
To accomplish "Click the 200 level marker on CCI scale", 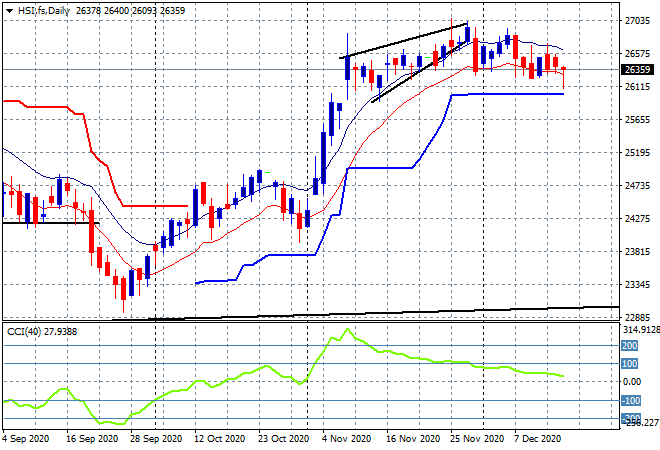I will pyautogui.click(x=630, y=346).
